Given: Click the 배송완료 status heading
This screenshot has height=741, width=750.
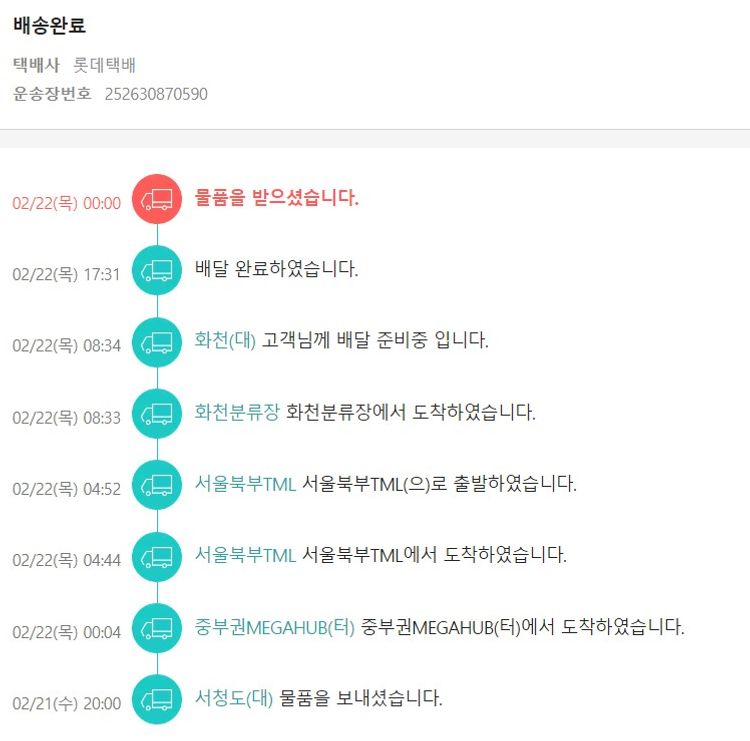Looking at the screenshot, I should (49, 27).
